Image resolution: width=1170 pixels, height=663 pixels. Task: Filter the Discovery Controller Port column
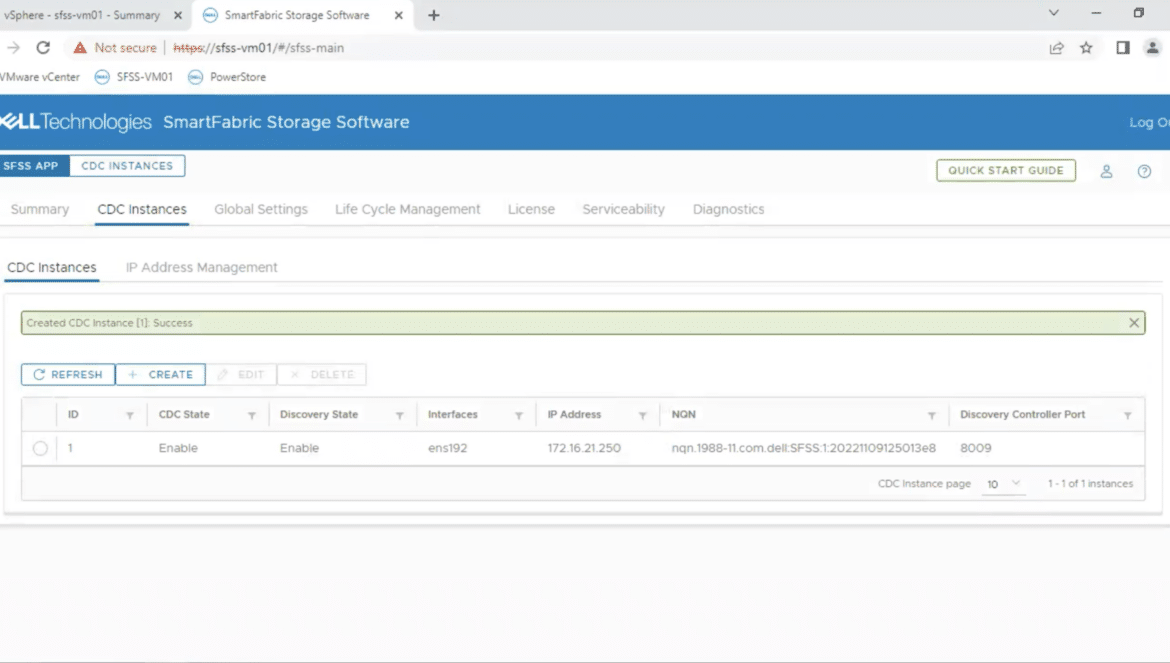click(1127, 415)
